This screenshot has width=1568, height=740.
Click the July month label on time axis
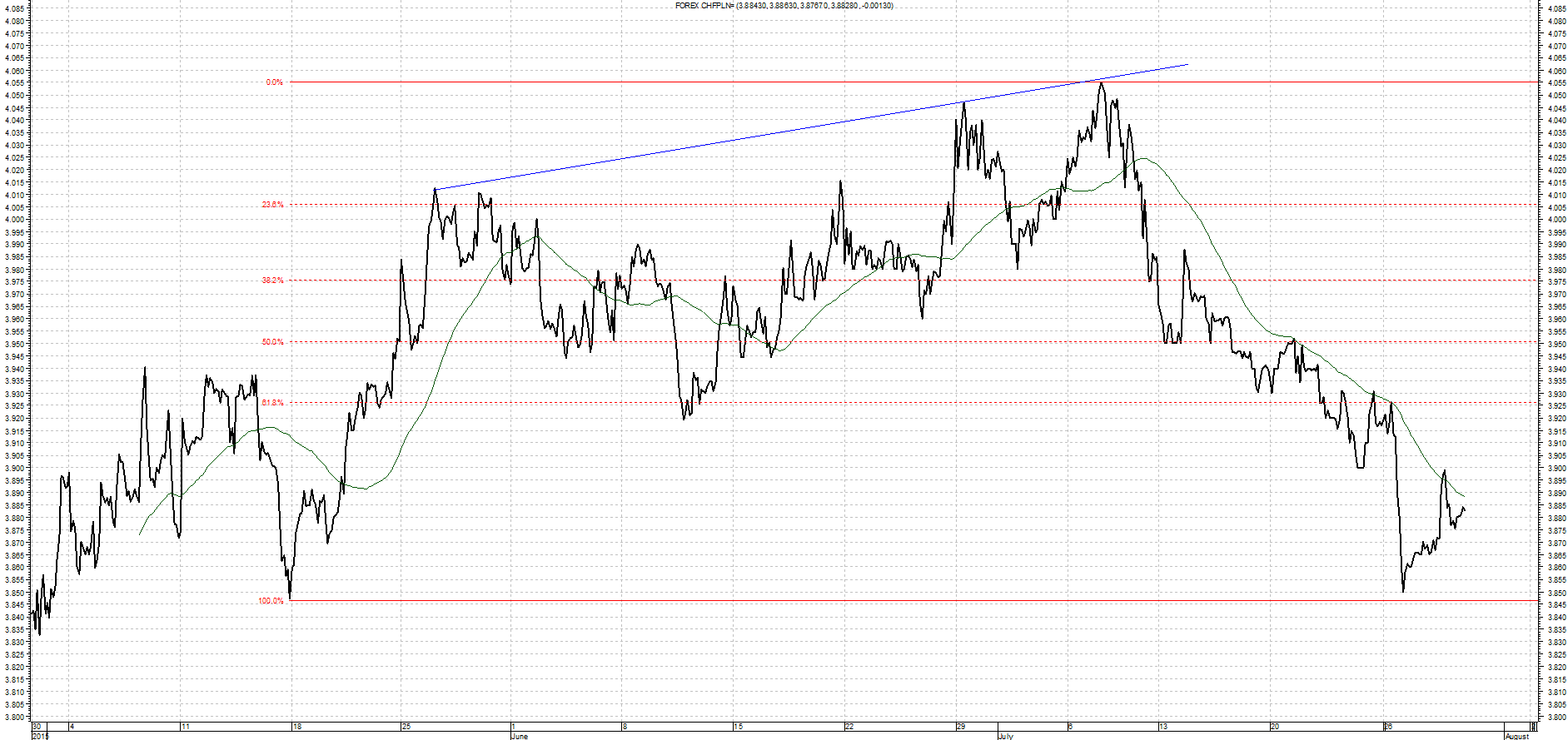click(x=1005, y=736)
